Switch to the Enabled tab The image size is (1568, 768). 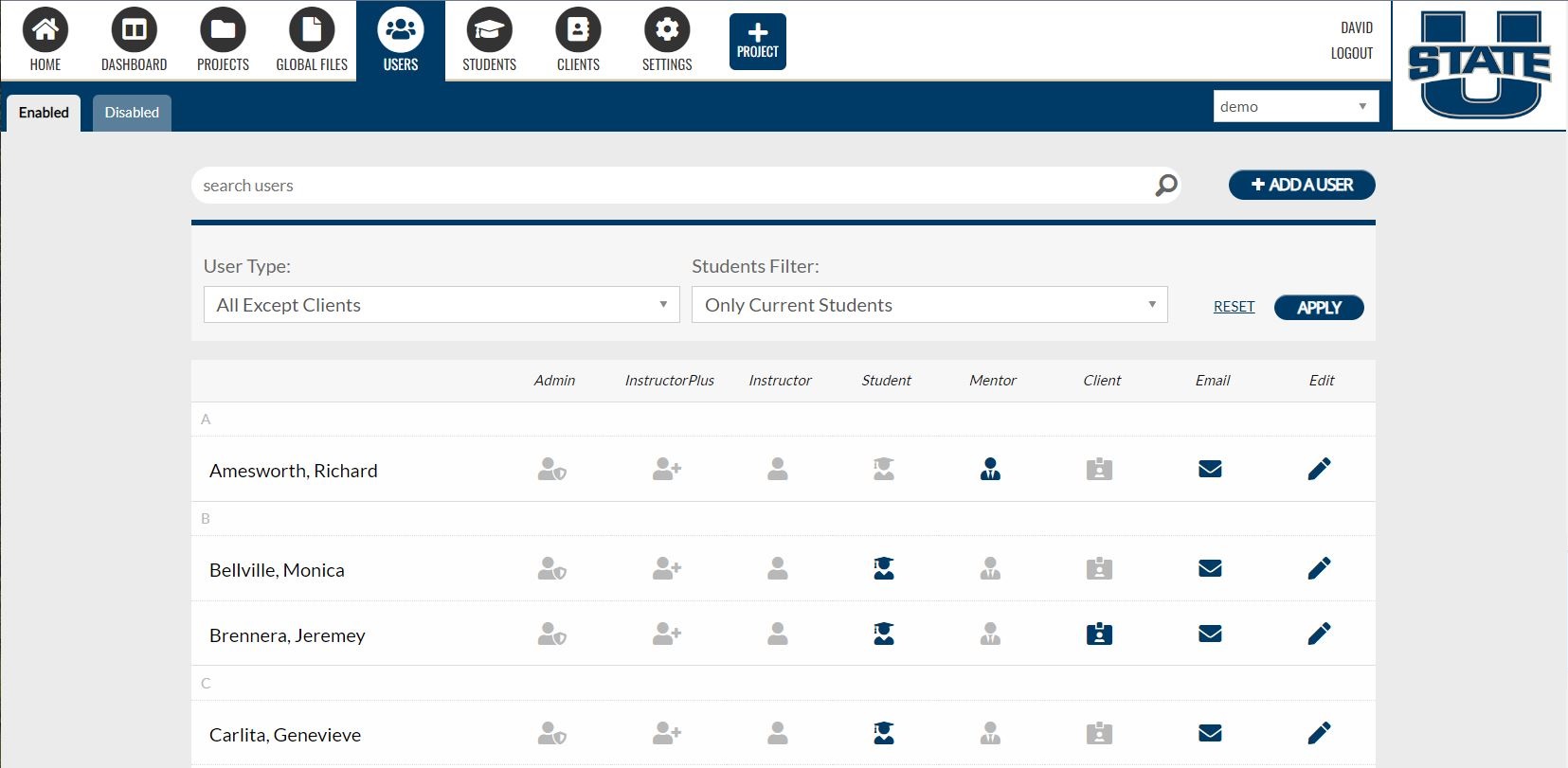tap(44, 113)
